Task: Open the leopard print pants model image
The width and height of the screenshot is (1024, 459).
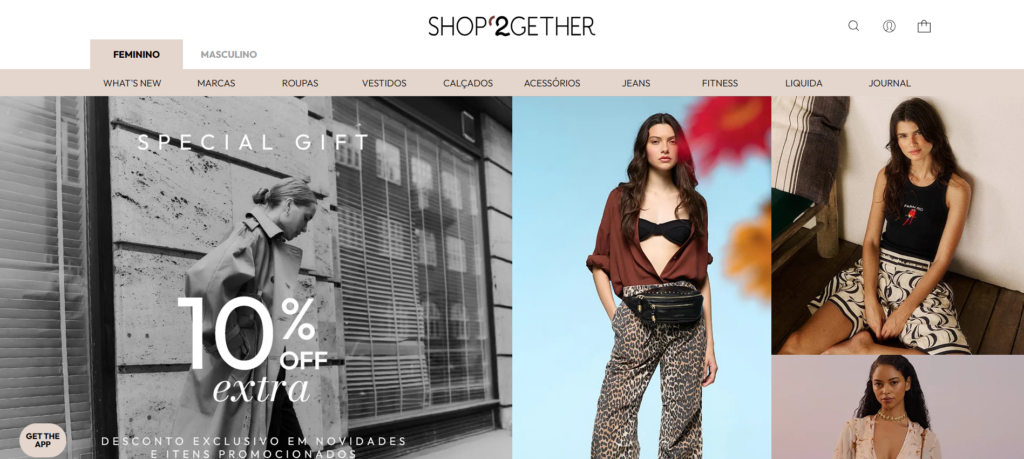Action: point(641,277)
